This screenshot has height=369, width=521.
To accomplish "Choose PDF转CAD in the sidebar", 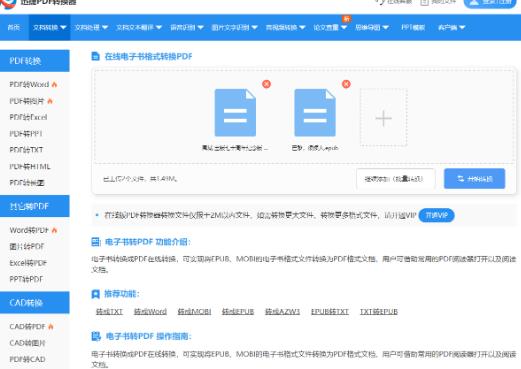I will [27, 359].
